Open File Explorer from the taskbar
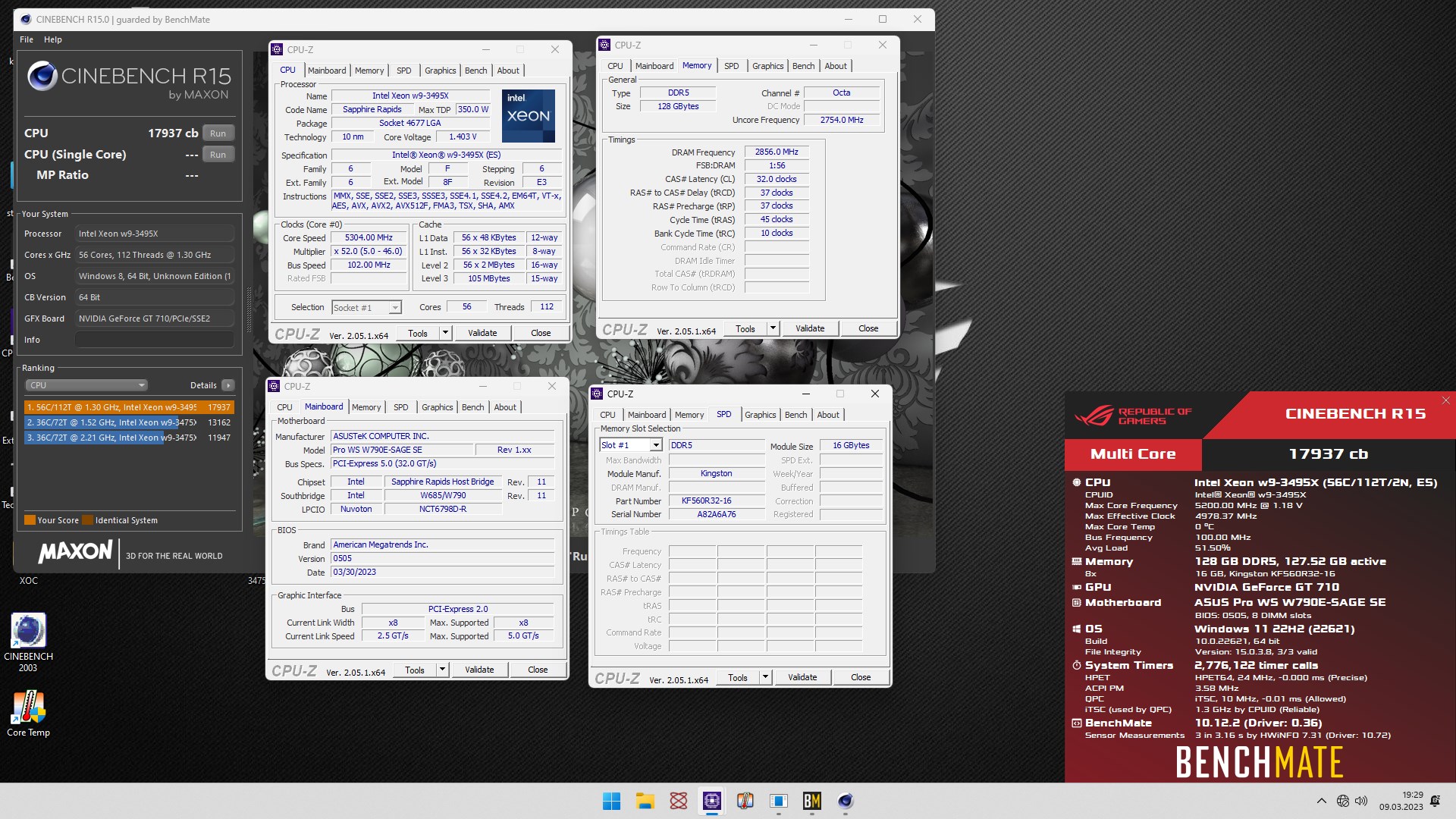This screenshot has height=819, width=1456. click(x=645, y=801)
